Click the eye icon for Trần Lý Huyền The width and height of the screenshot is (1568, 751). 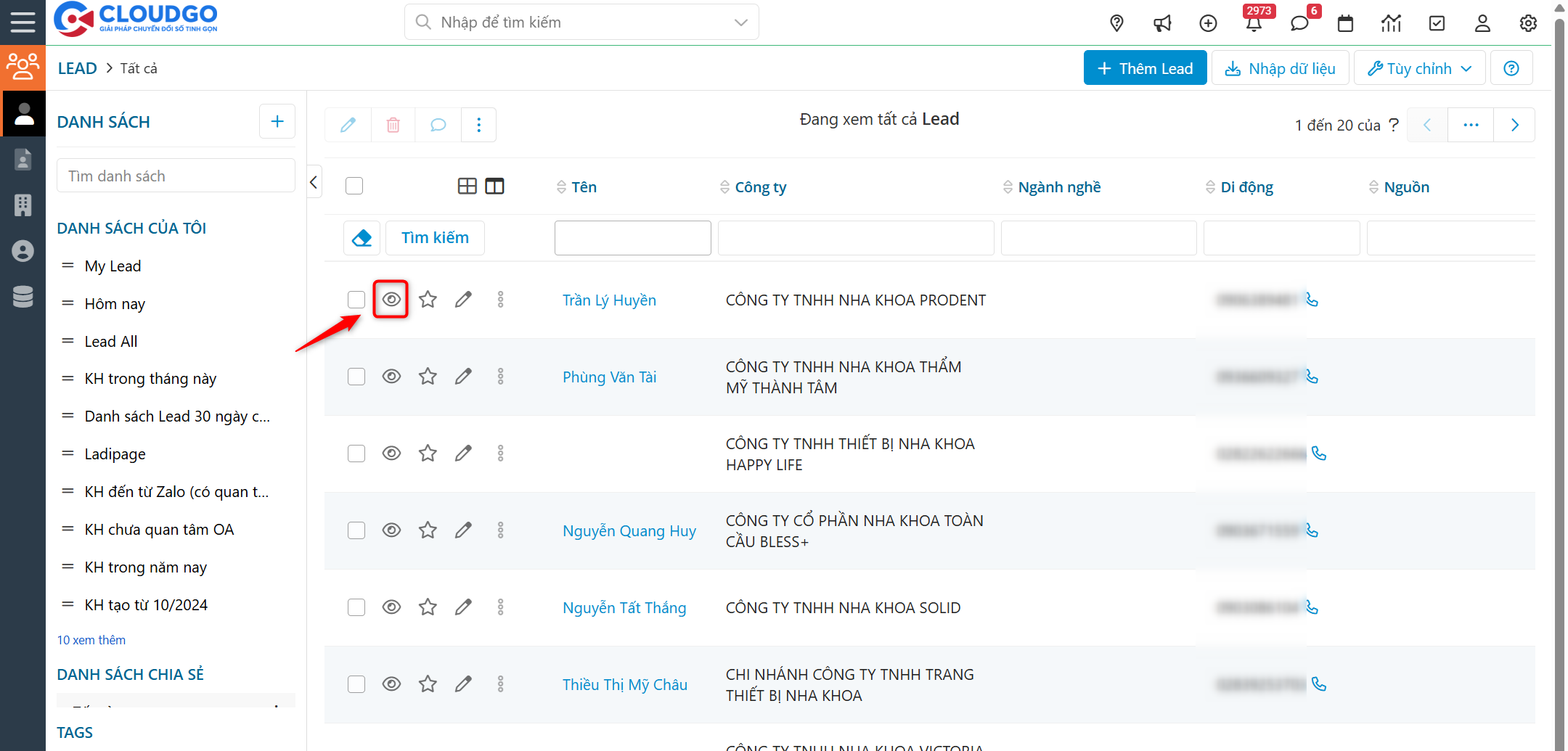tap(391, 300)
